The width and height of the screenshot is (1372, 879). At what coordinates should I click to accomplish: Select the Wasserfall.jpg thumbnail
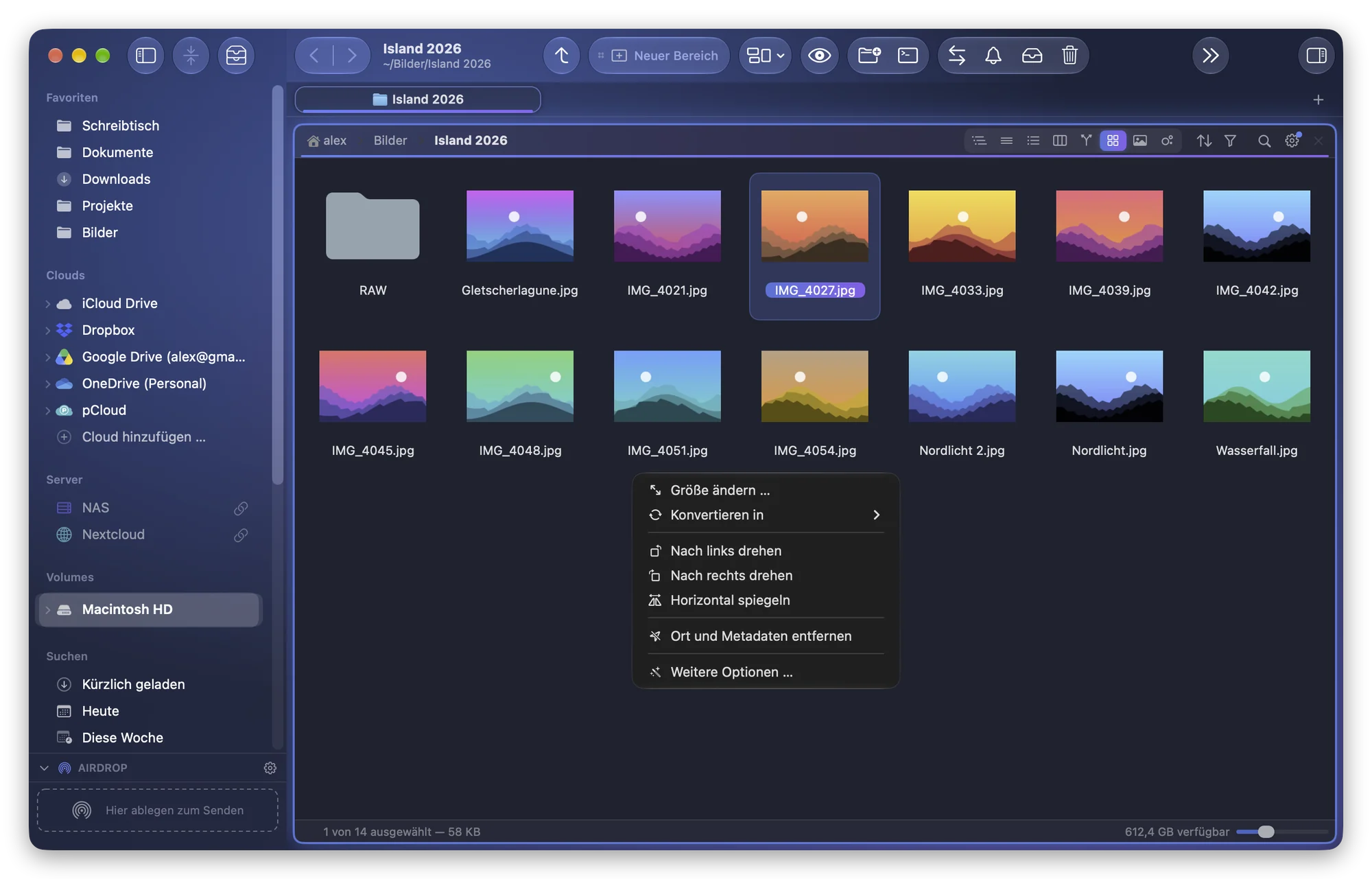(1256, 386)
